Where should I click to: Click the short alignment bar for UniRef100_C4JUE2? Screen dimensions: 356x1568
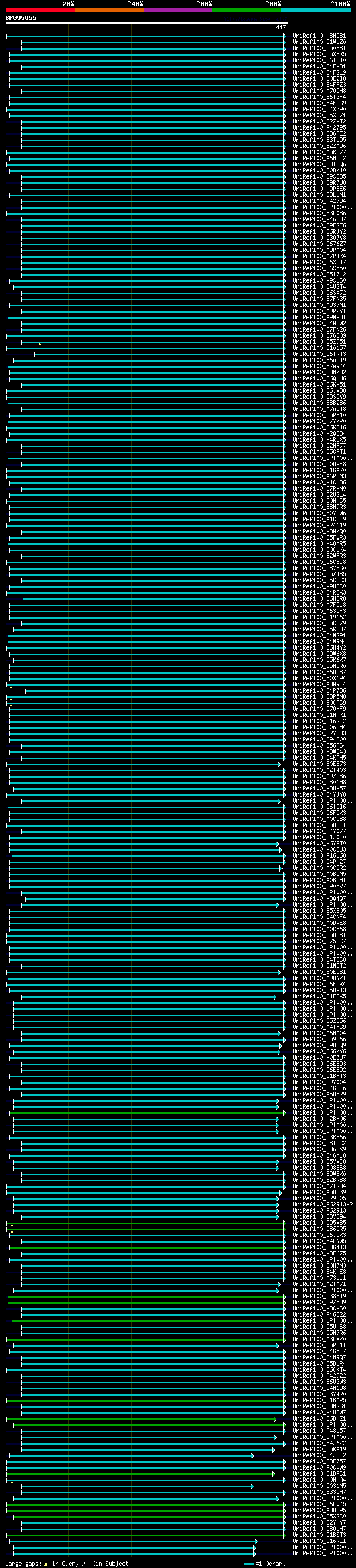(x=132, y=1456)
